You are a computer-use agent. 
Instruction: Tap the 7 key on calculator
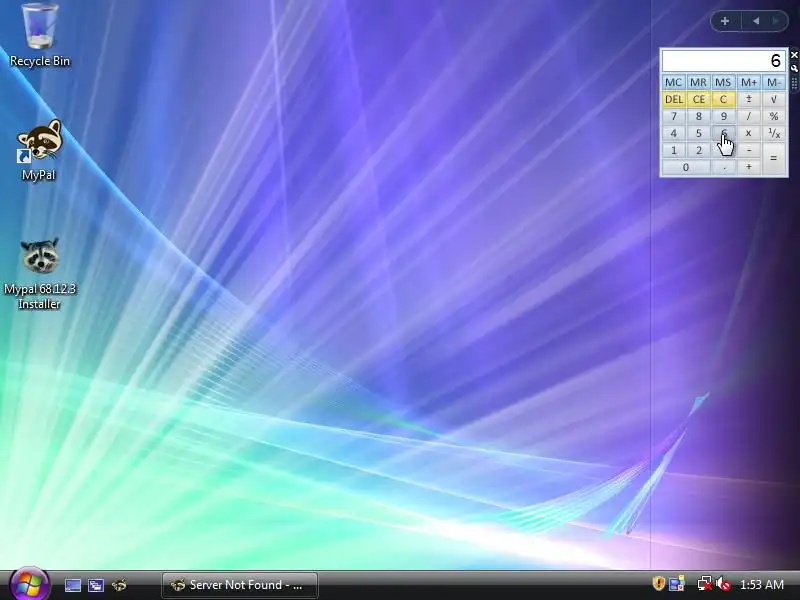point(673,116)
